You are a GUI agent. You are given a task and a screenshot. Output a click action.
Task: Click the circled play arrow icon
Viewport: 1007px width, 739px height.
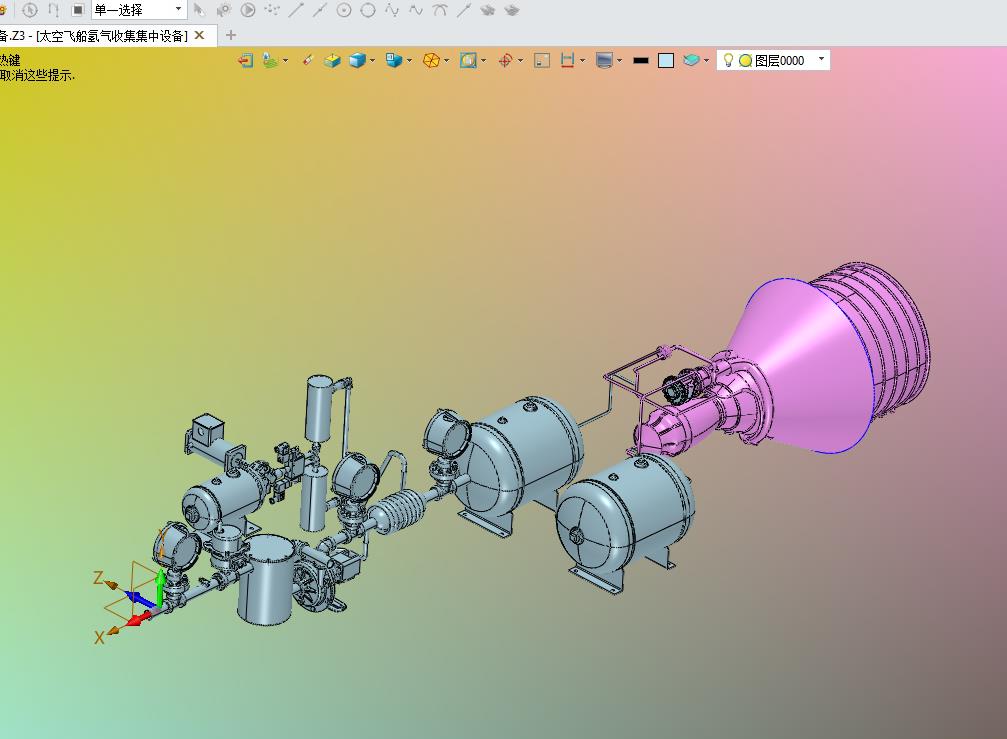248,10
